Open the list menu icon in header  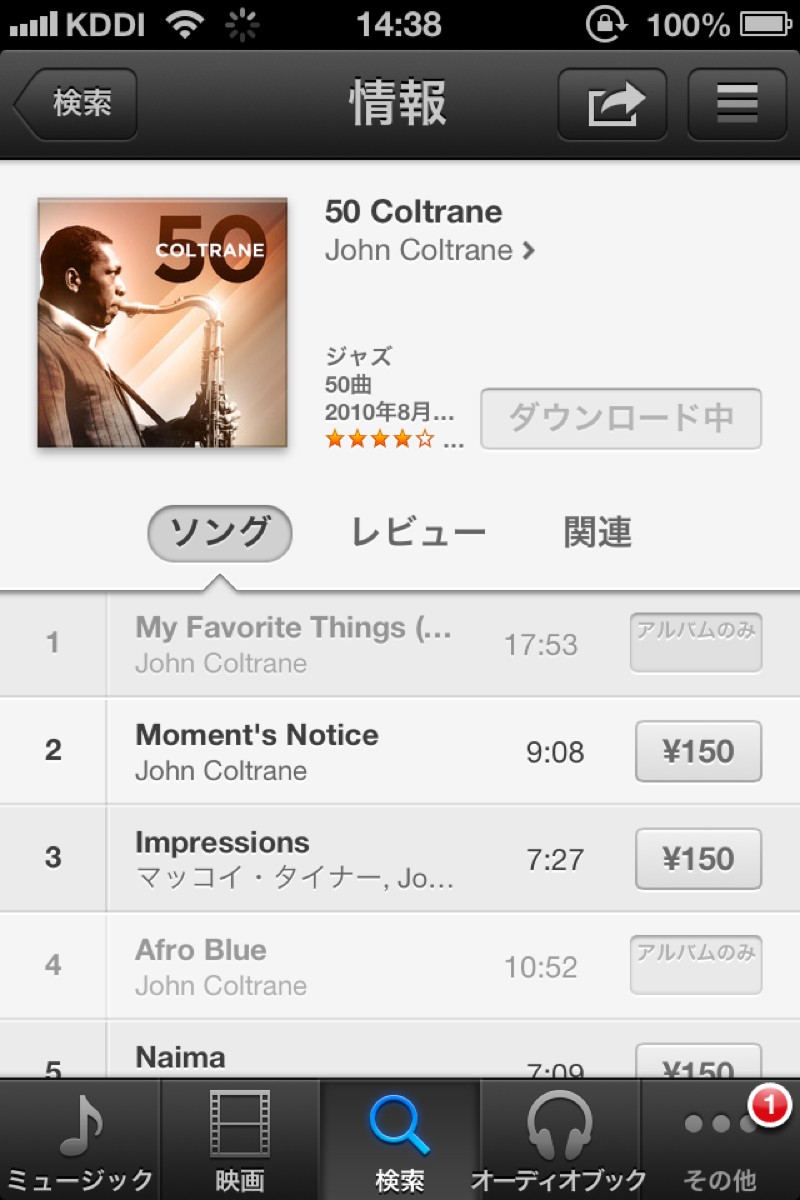pos(737,104)
